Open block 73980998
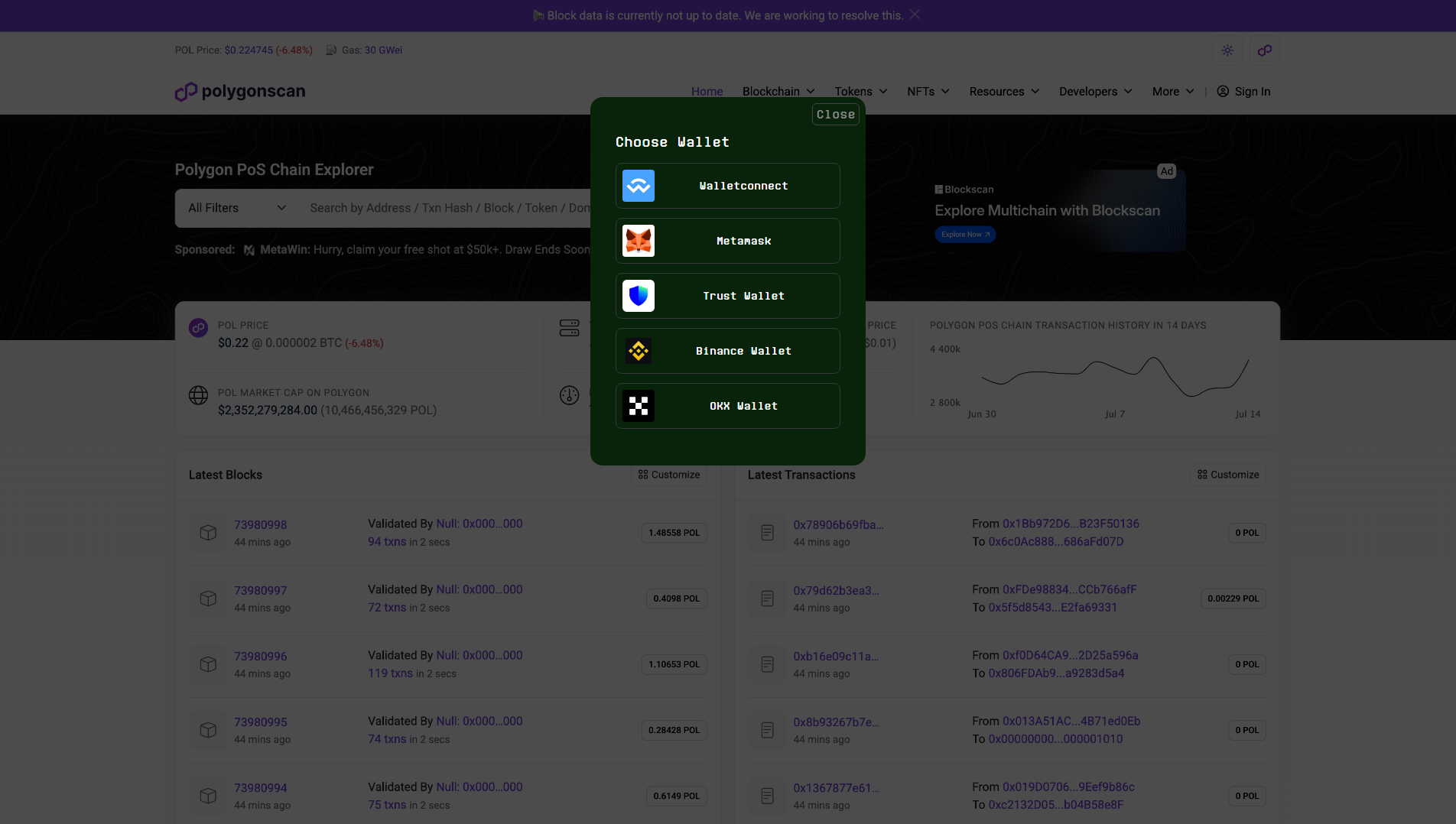This screenshot has height=824, width=1456. tap(261, 525)
